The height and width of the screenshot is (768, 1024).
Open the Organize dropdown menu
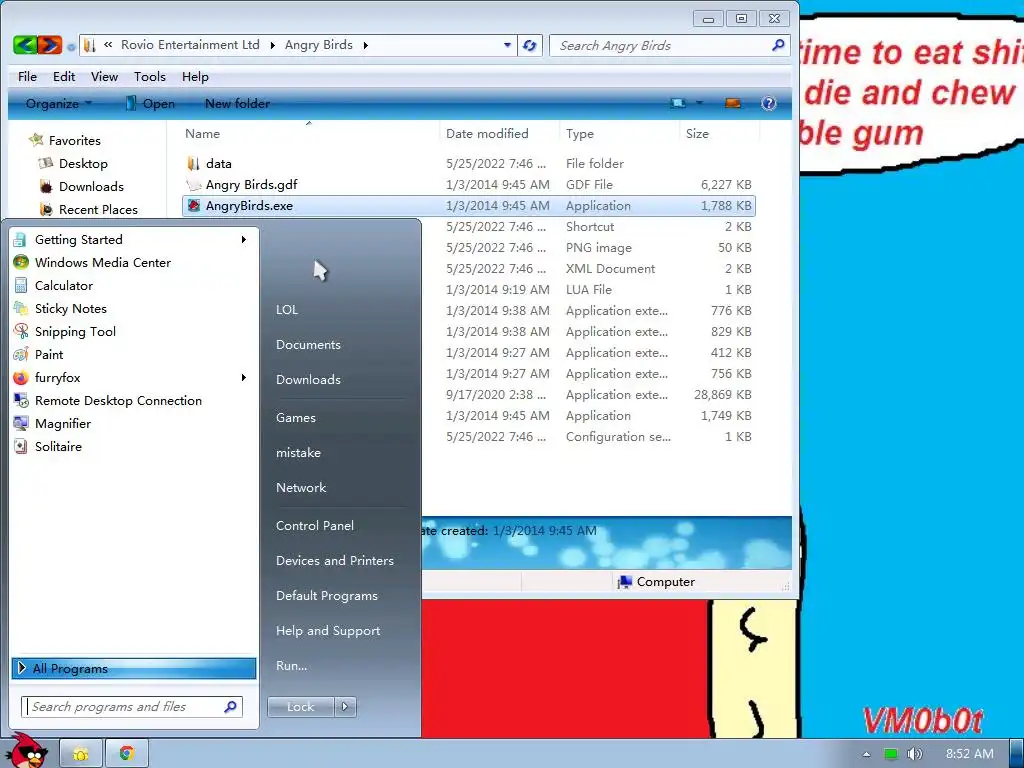click(58, 104)
